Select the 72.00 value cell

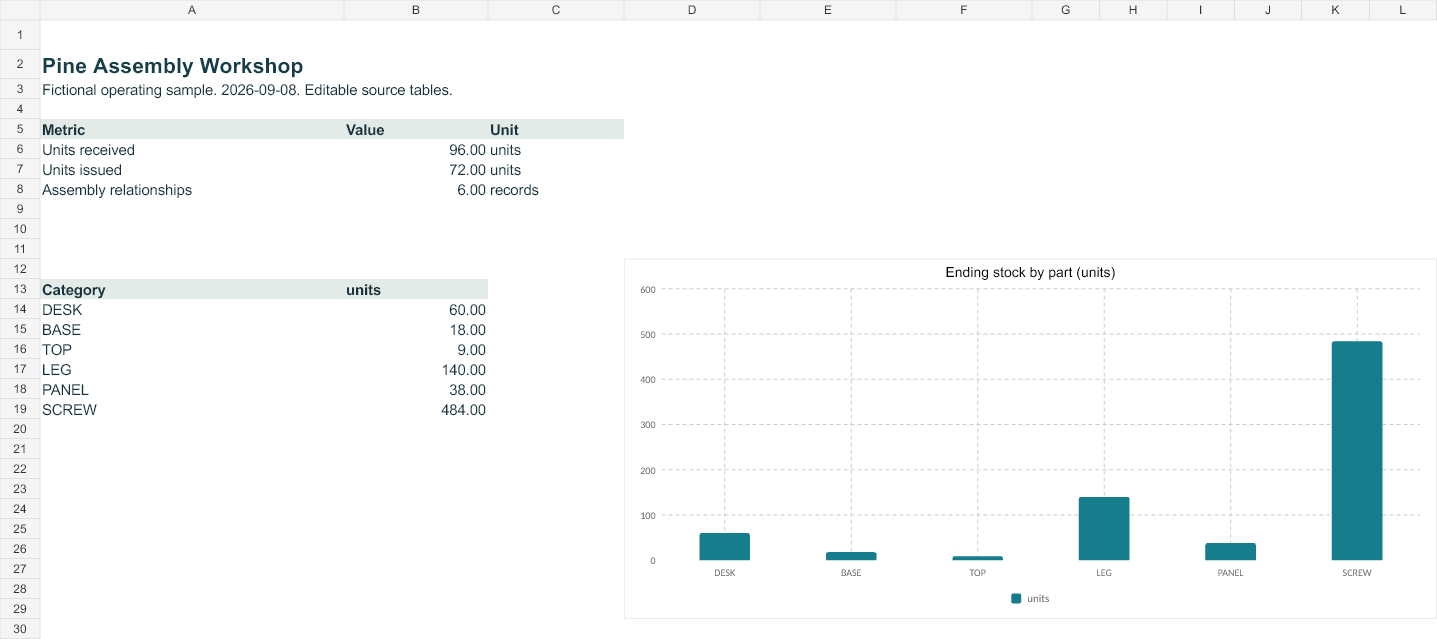(x=416, y=170)
